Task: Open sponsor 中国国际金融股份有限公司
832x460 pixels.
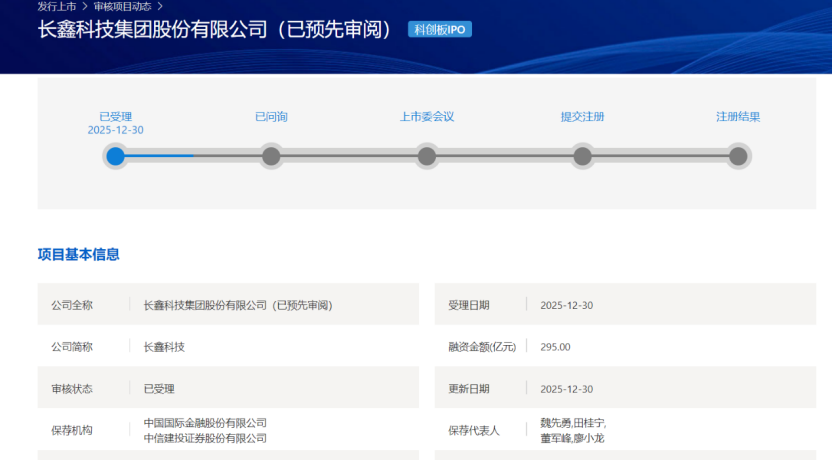Action: click(x=205, y=423)
